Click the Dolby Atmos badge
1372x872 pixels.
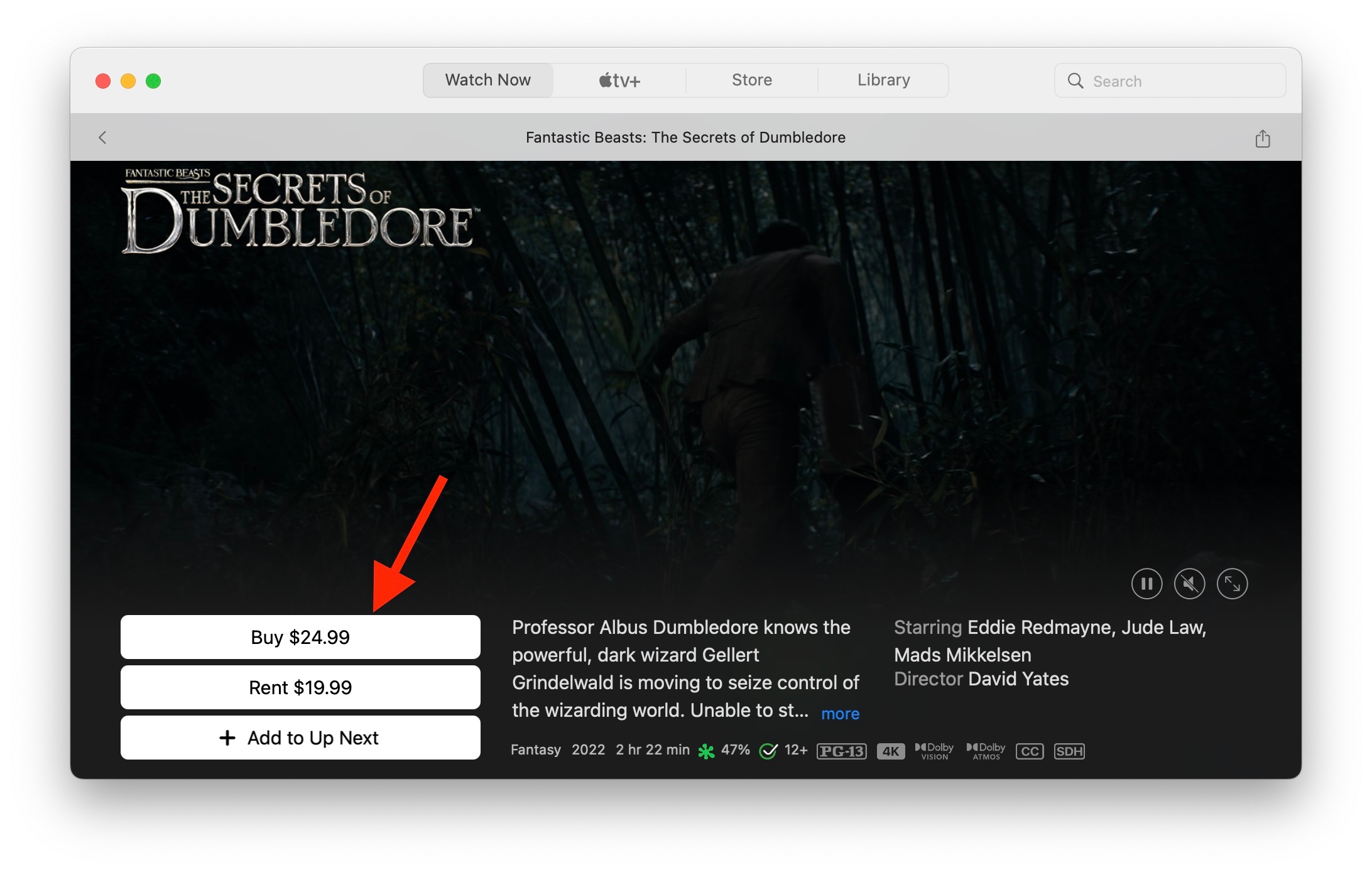(986, 751)
